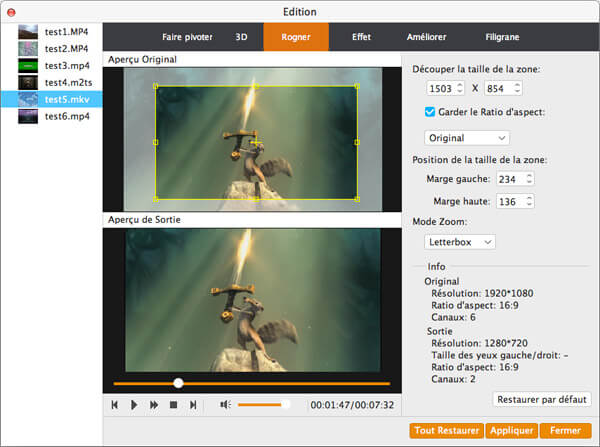Open test1.MP4 thumbnail
600x447 pixels.
(28, 32)
